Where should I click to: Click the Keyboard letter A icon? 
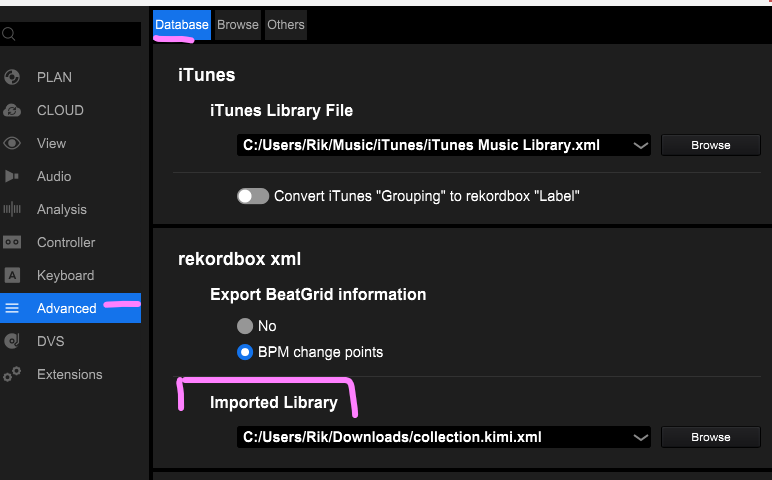[x=12, y=275]
